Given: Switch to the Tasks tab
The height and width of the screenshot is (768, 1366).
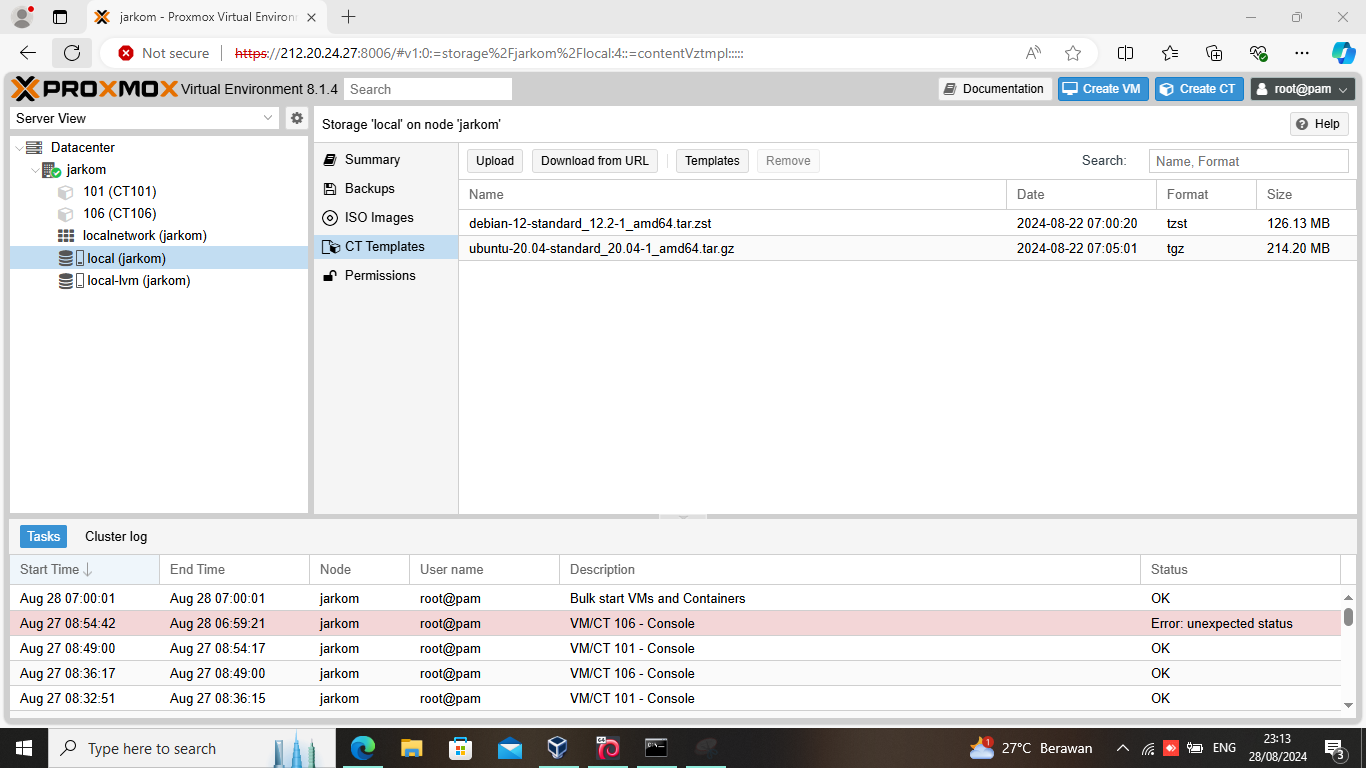Looking at the screenshot, I should (44, 537).
